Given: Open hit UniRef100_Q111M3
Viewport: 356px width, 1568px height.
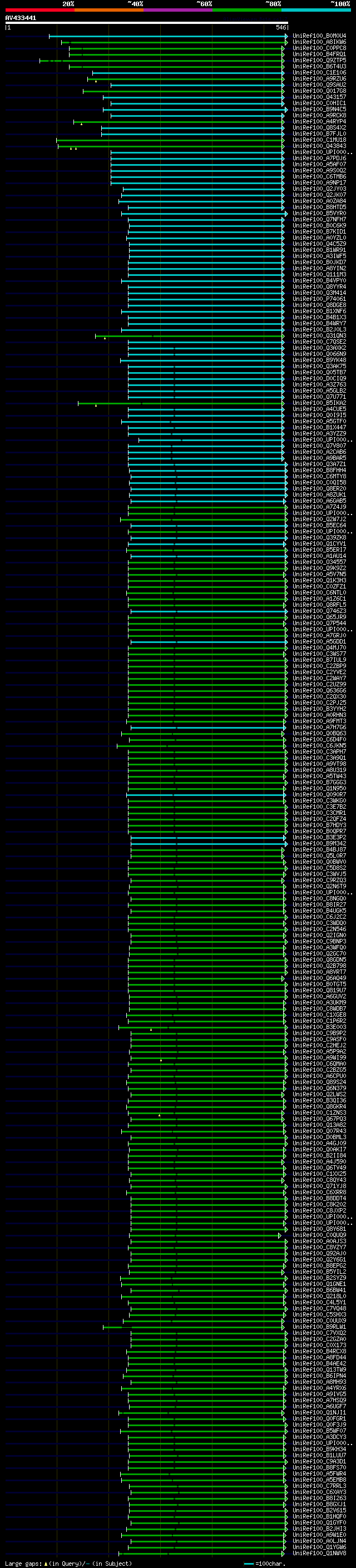Looking at the screenshot, I should [x=319, y=275].
